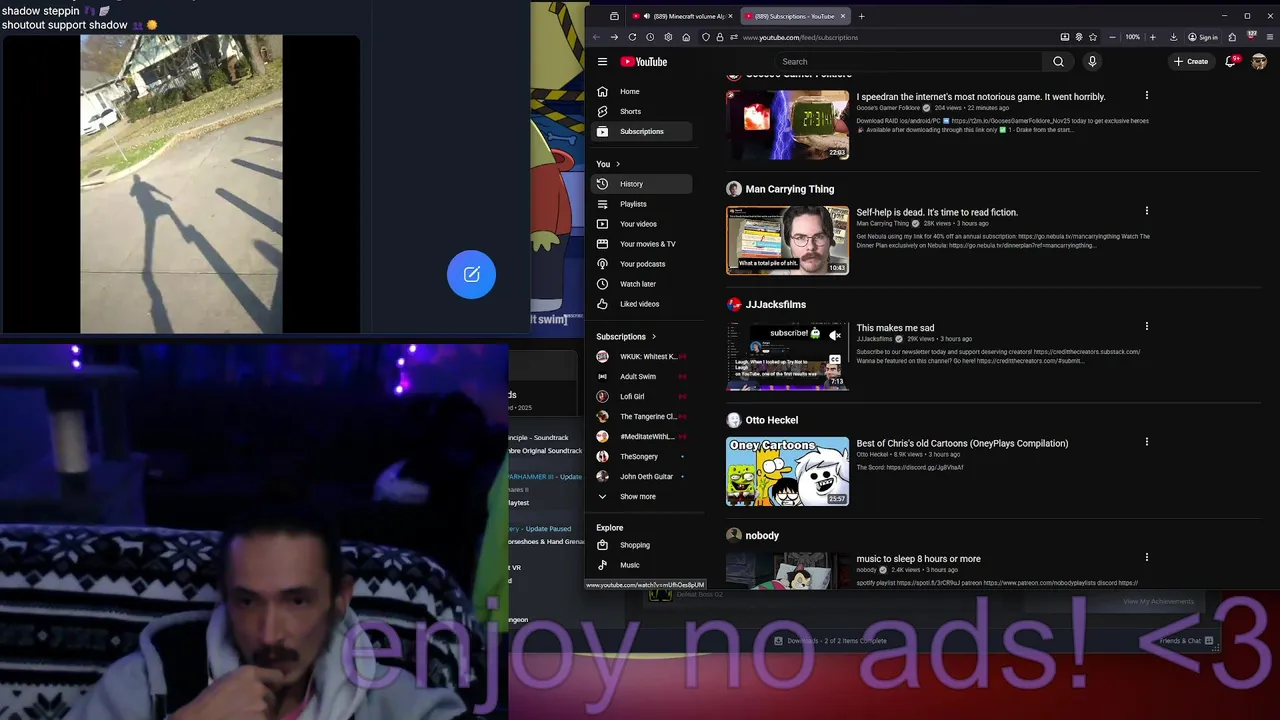Open Your videos in sidebar
The width and height of the screenshot is (1280, 720).
(x=641, y=224)
